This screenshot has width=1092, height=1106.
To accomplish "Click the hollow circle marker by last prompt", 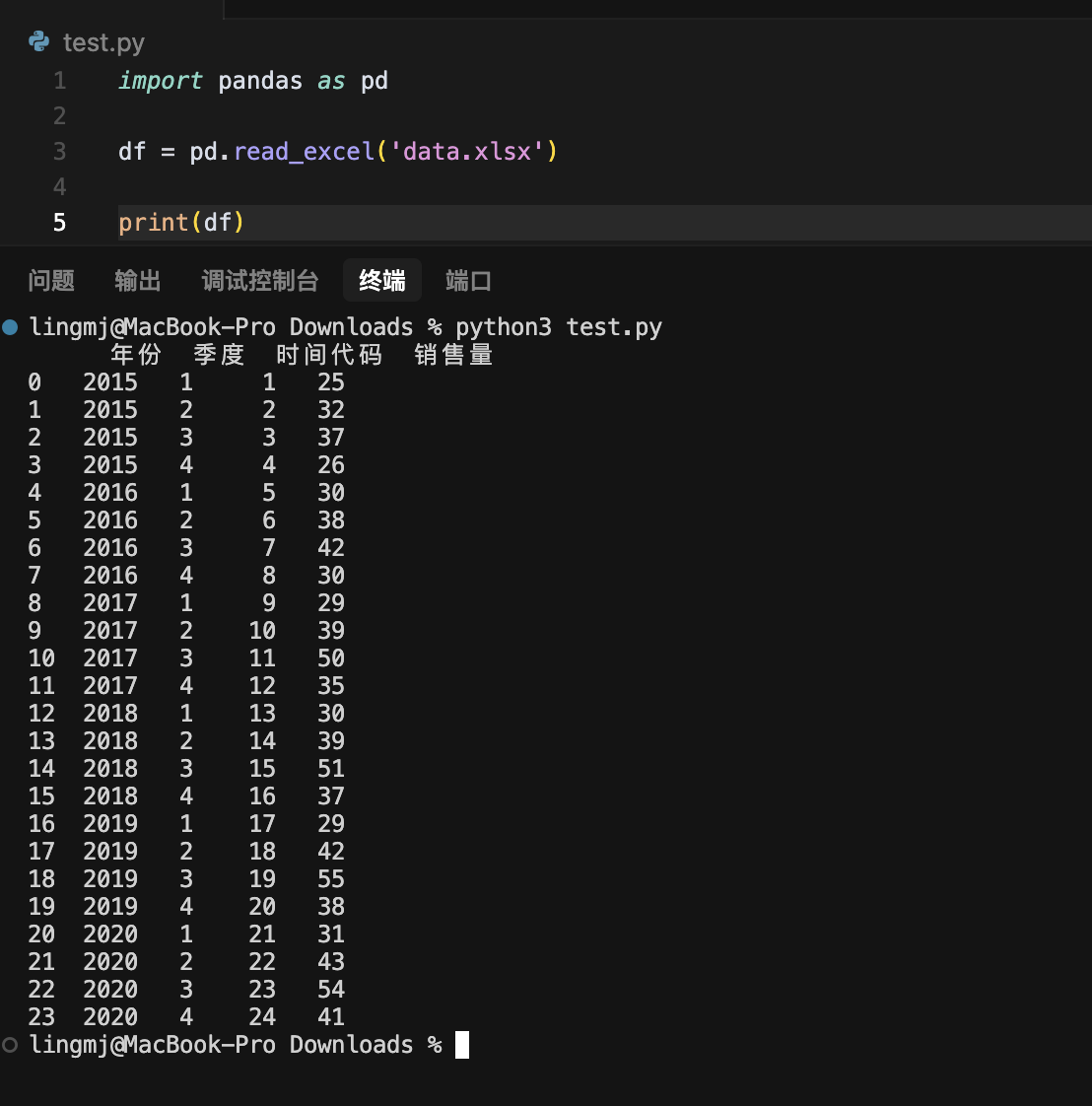I will pyautogui.click(x=10, y=1045).
